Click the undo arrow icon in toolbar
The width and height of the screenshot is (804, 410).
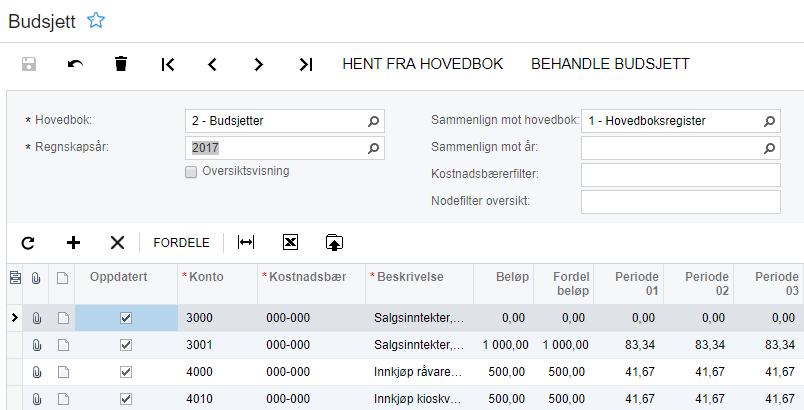tap(76, 64)
